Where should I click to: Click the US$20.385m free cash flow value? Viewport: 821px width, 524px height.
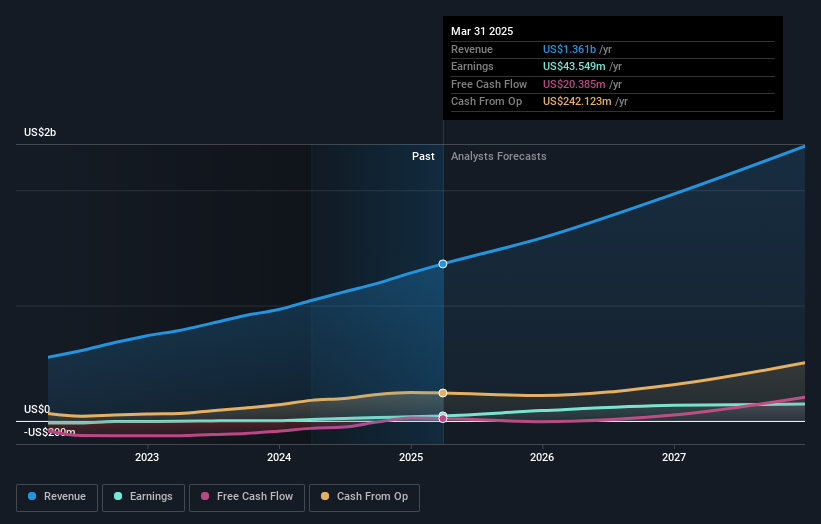(x=574, y=84)
